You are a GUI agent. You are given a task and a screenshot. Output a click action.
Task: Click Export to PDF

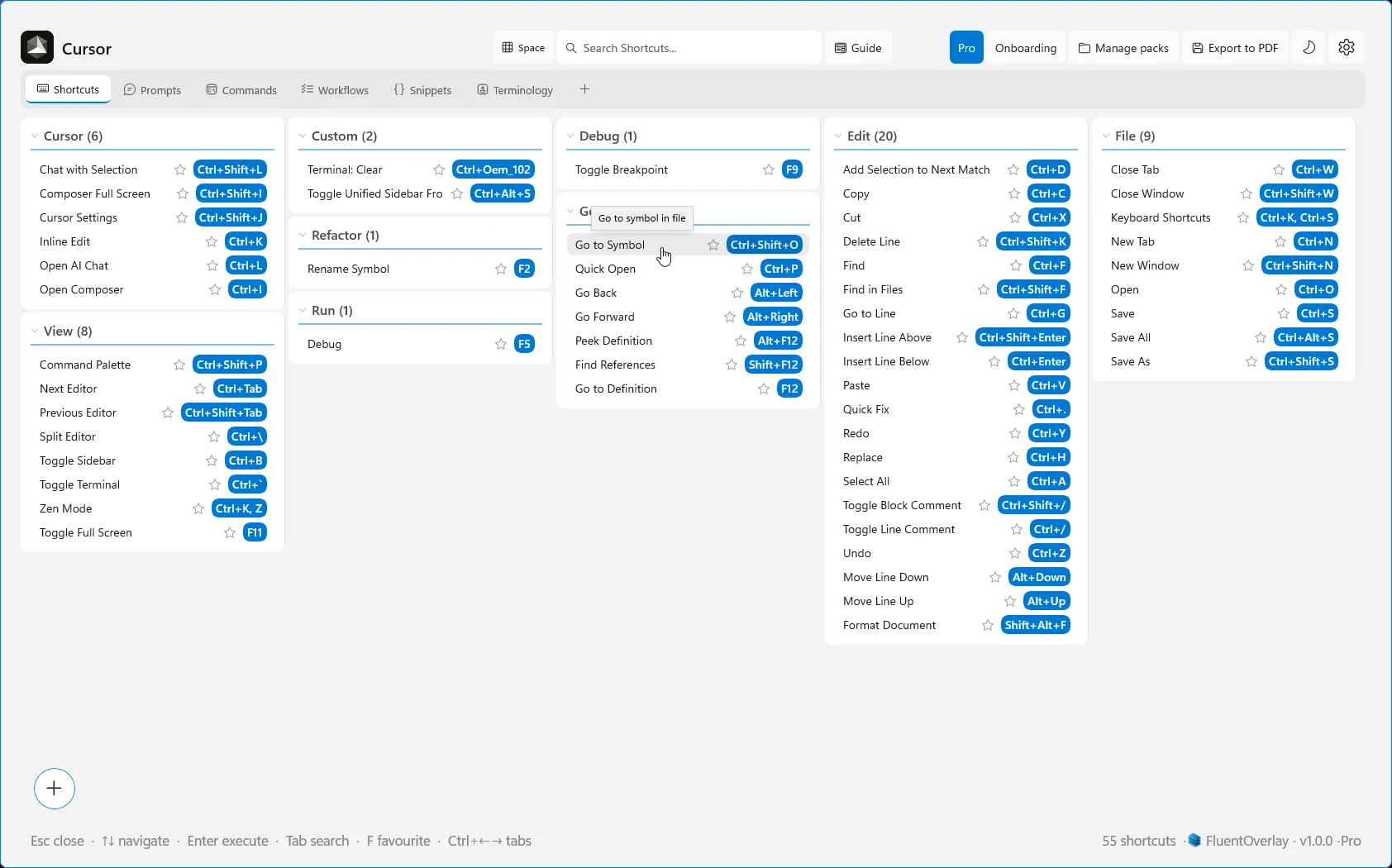click(1235, 47)
